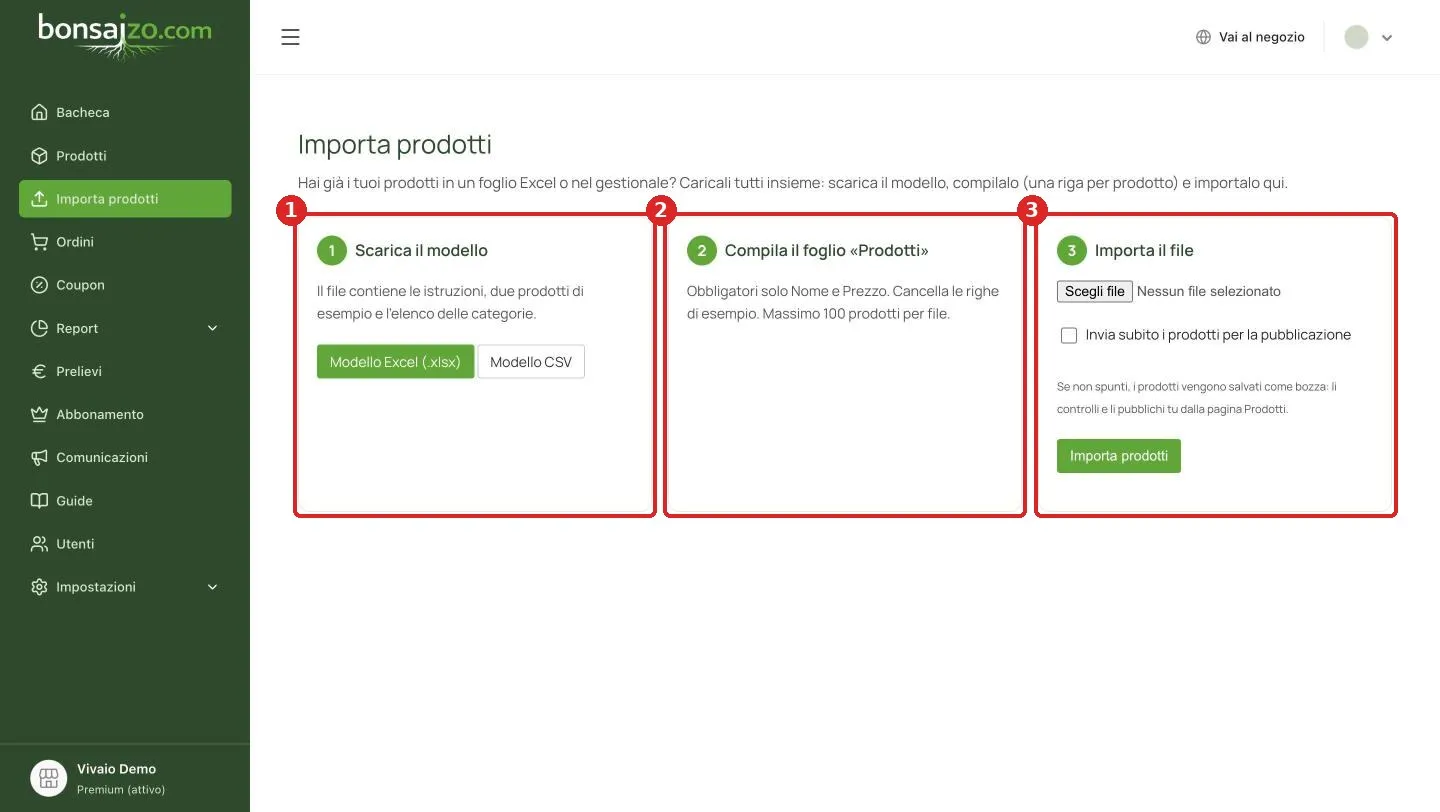The height and width of the screenshot is (812, 1440).
Task: Click the Comunicazioni megaphone icon
Action: click(x=39, y=457)
